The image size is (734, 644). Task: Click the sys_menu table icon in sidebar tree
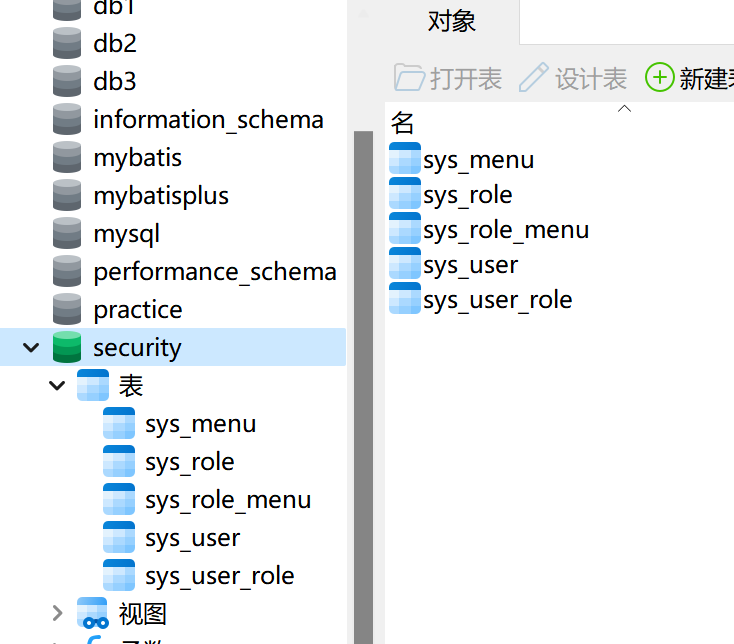tap(119, 424)
